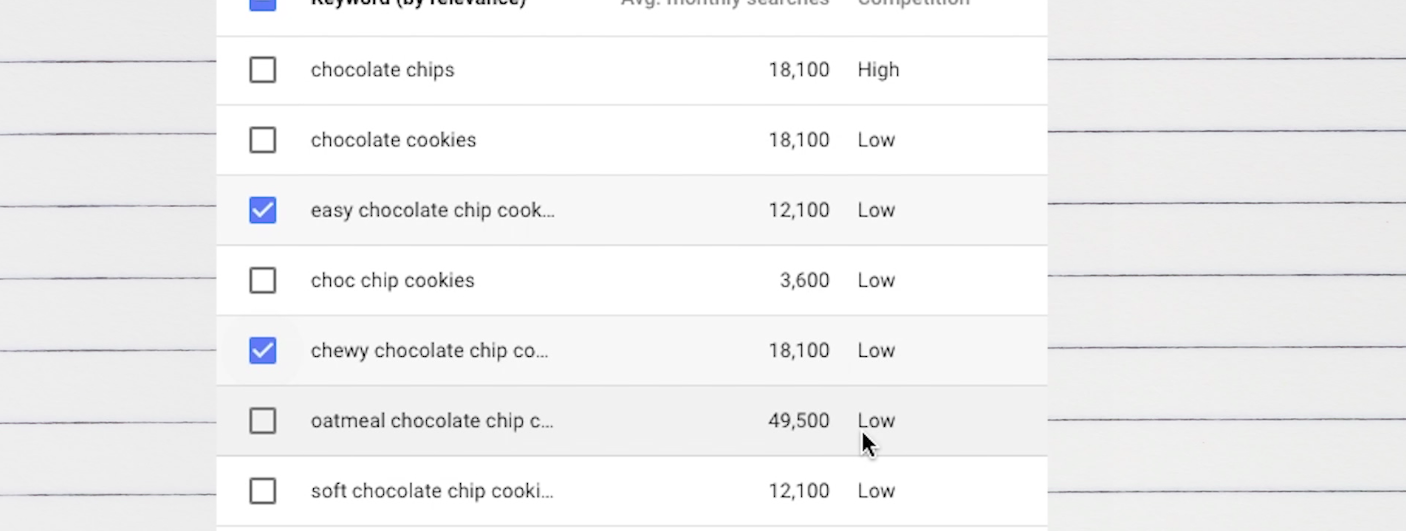Image resolution: width=1406 pixels, height=531 pixels.
Task: Check the box for chocolate chips
Action: tap(262, 70)
